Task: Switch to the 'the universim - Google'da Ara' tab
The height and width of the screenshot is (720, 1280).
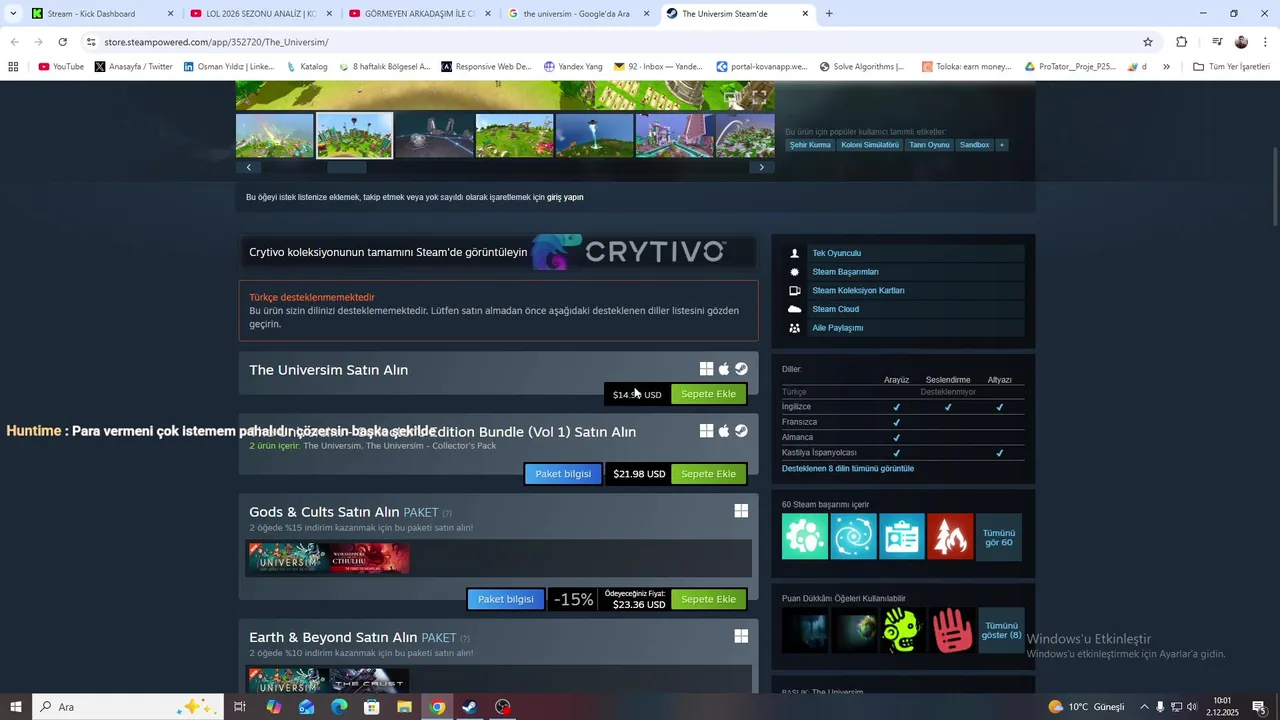Action: pyautogui.click(x=579, y=14)
